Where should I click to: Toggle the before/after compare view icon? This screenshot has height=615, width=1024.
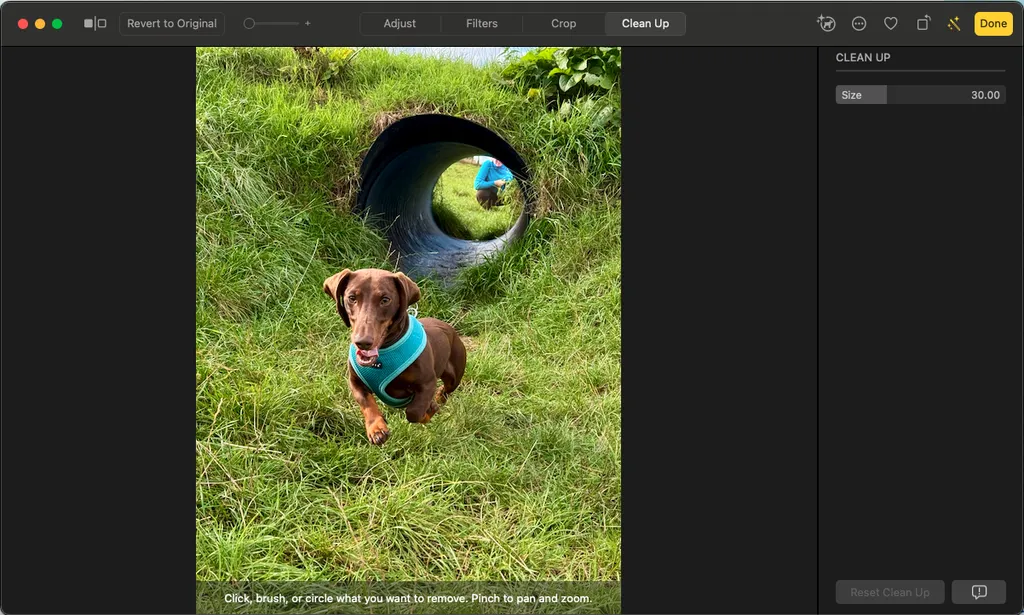point(95,23)
